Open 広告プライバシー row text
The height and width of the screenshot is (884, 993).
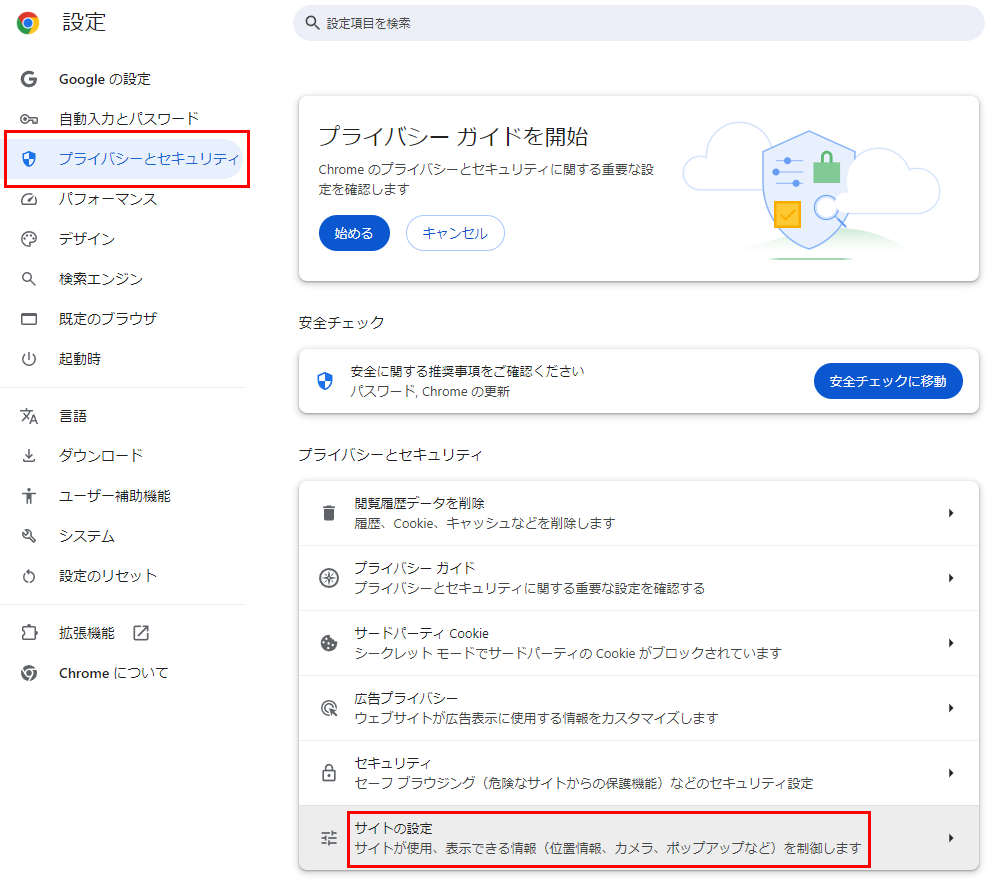[406, 698]
